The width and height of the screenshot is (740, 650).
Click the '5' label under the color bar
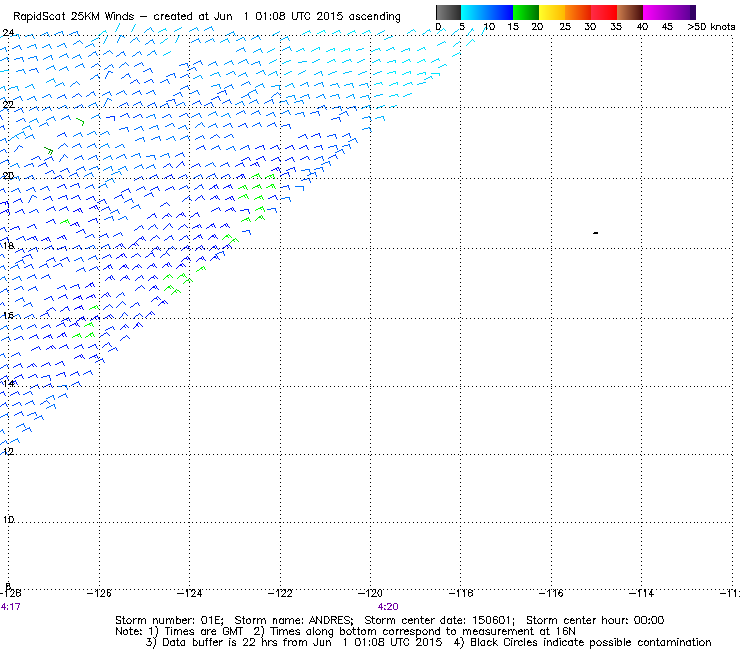point(462,26)
